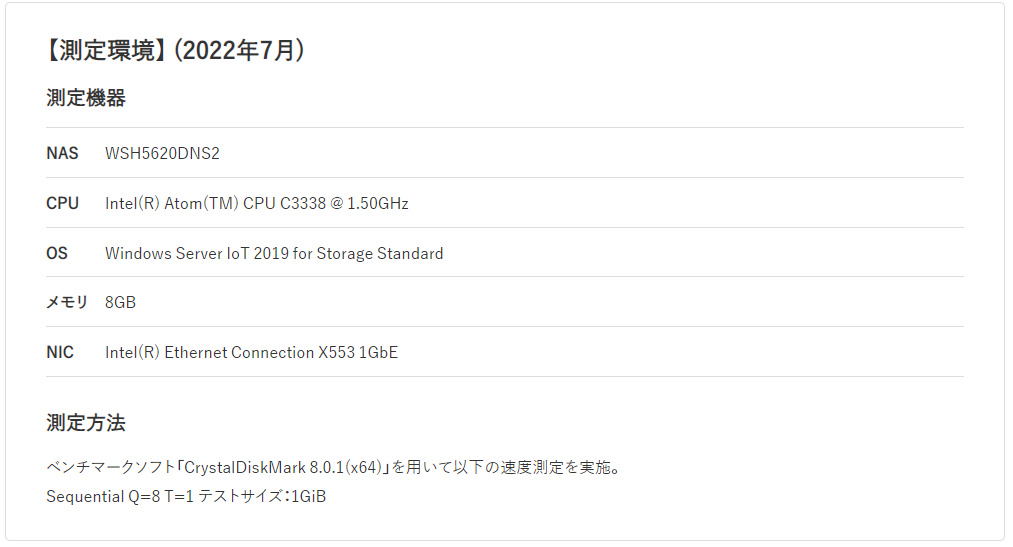
Task: Click the CPU row label
Action: [62, 203]
